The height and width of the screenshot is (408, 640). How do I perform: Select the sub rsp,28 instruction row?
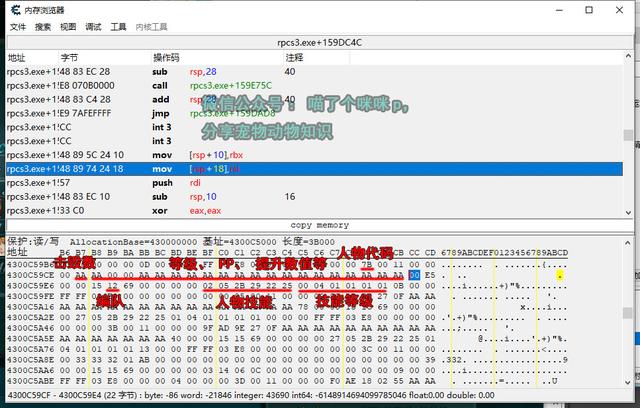click(x=314, y=72)
